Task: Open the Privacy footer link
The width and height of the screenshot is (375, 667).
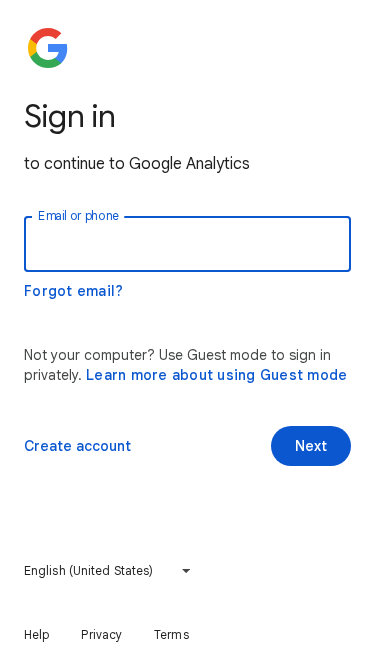Action: 101,635
